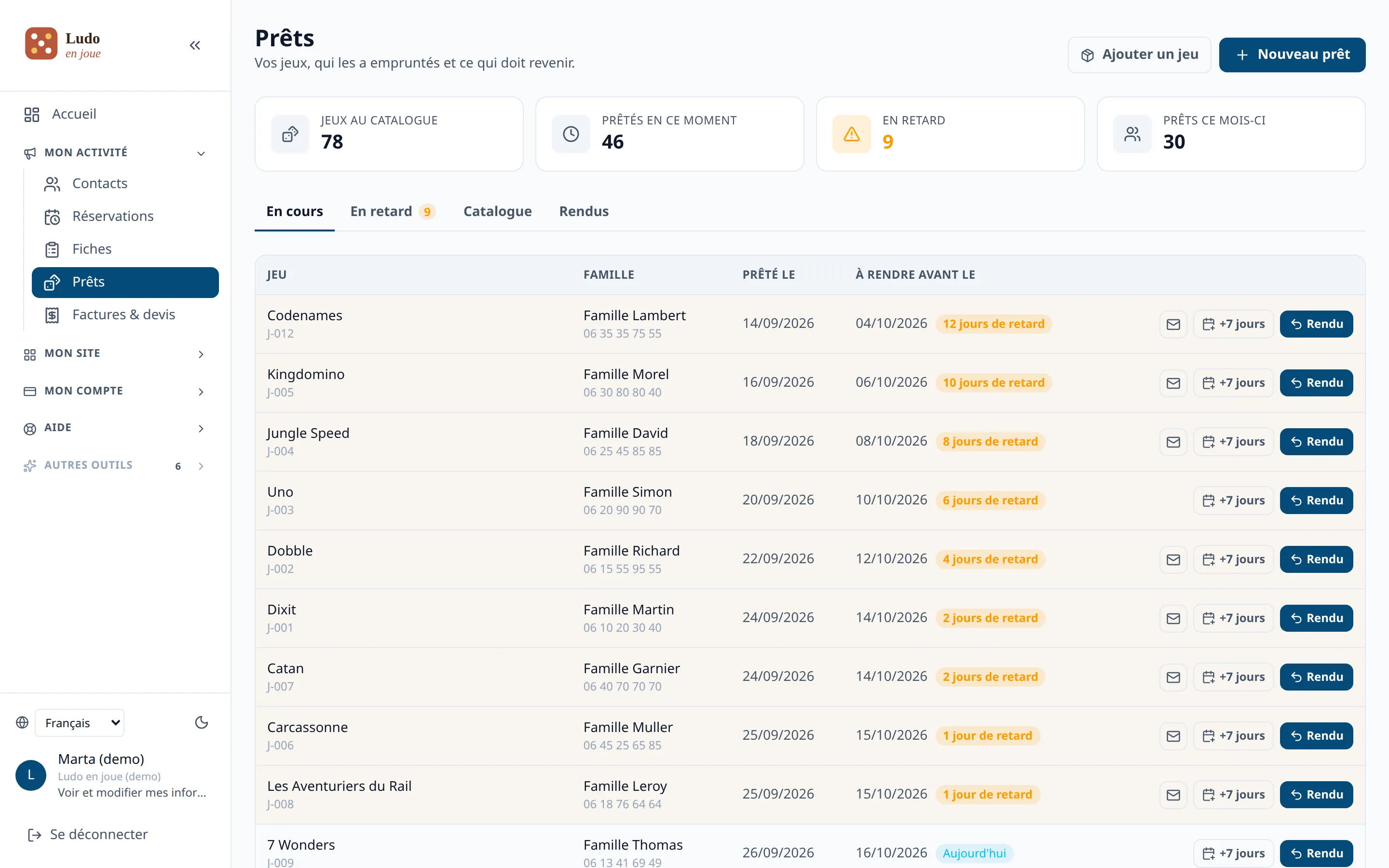Extend Jungle Speed loan by +7 jours
Viewport: 1389px width, 868px height.
[1233, 442]
